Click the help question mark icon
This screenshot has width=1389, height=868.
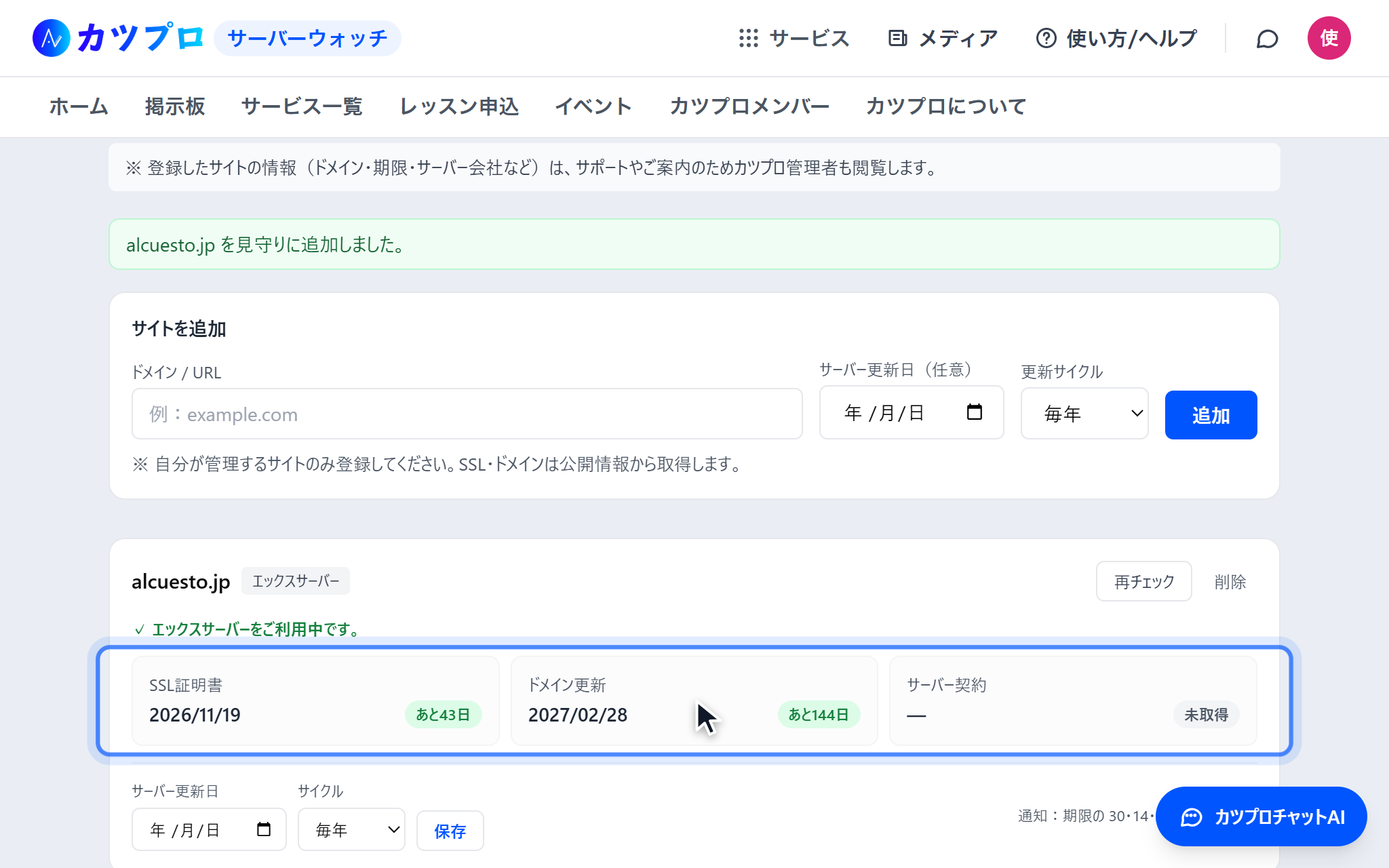pos(1046,38)
